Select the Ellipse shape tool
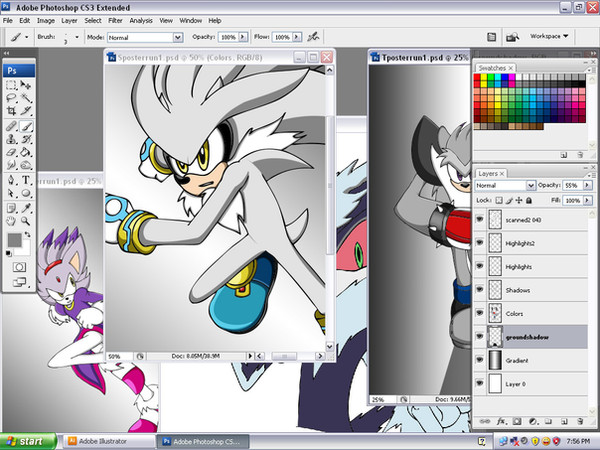Screen dimensions: 600x450 coord(26,193)
